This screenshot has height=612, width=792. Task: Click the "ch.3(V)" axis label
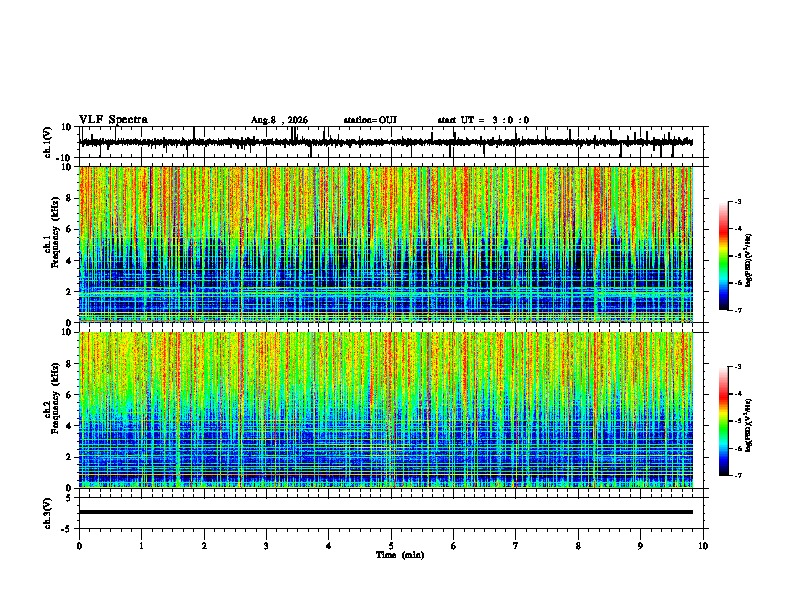click(x=48, y=514)
